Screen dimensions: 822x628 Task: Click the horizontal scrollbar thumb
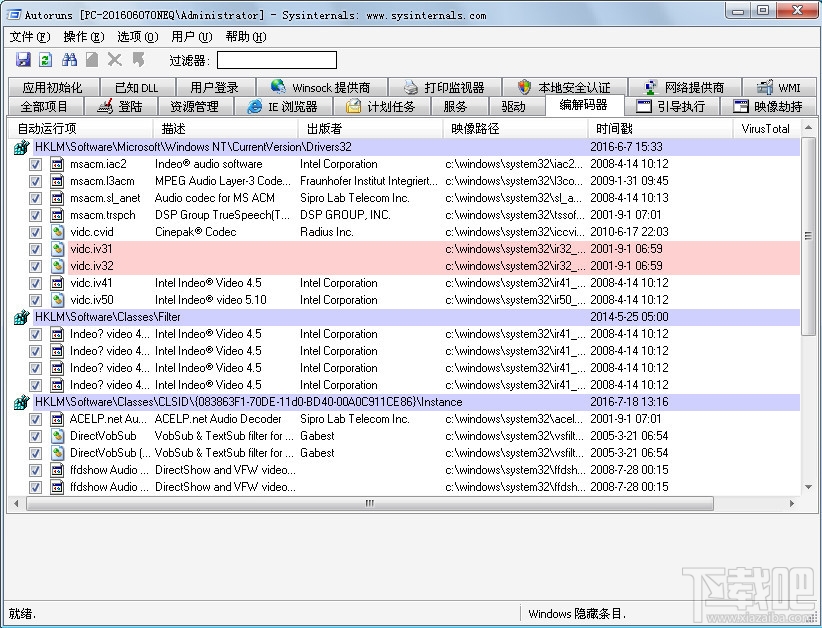[370, 503]
